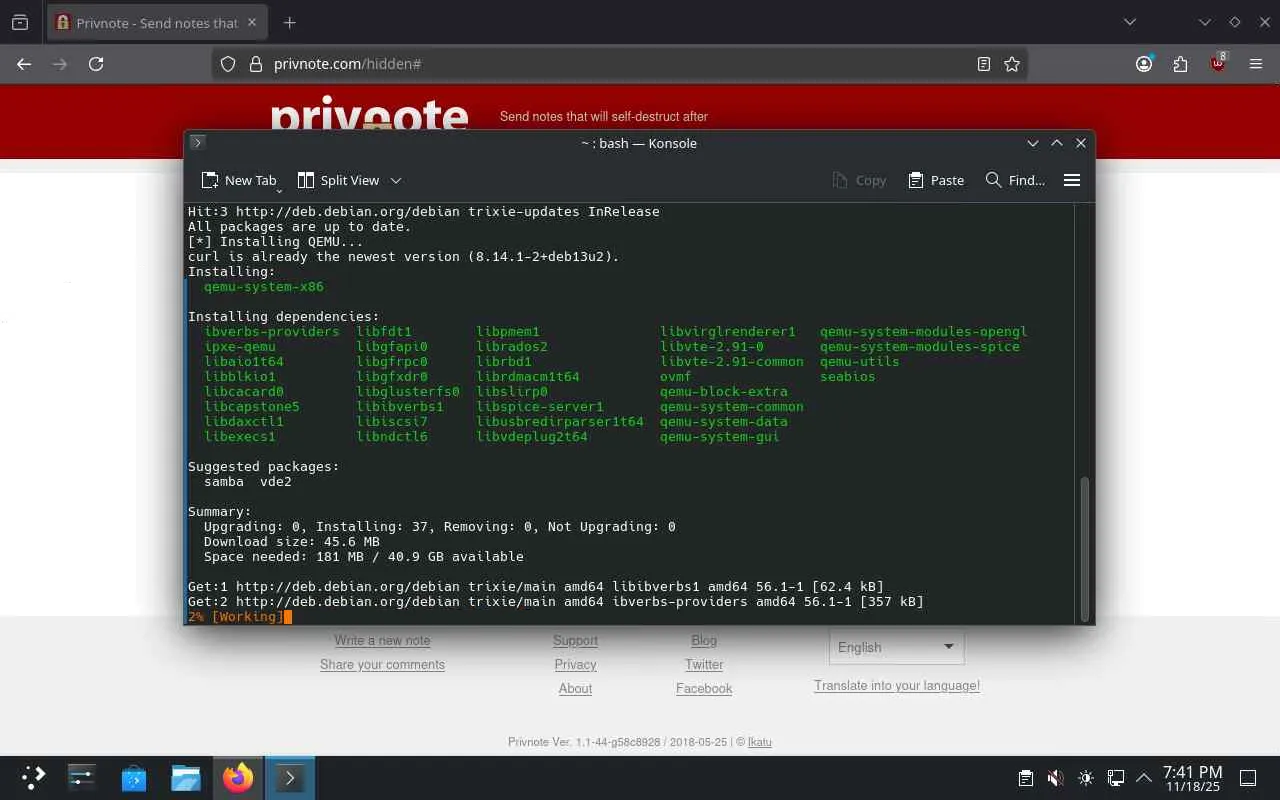Open the Firefox extensions panel

1181,64
